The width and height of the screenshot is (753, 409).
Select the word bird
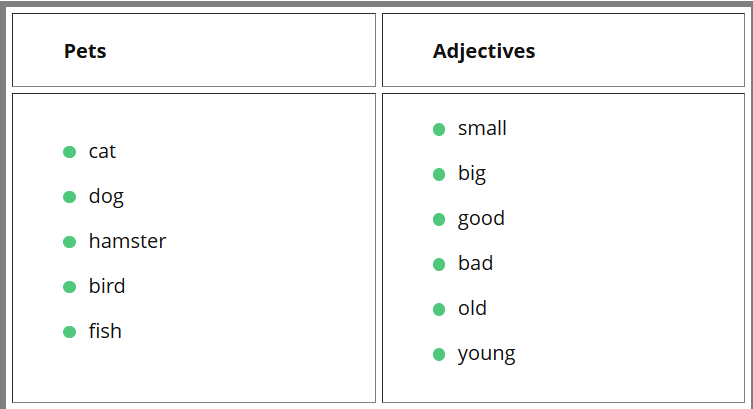click(x=107, y=286)
